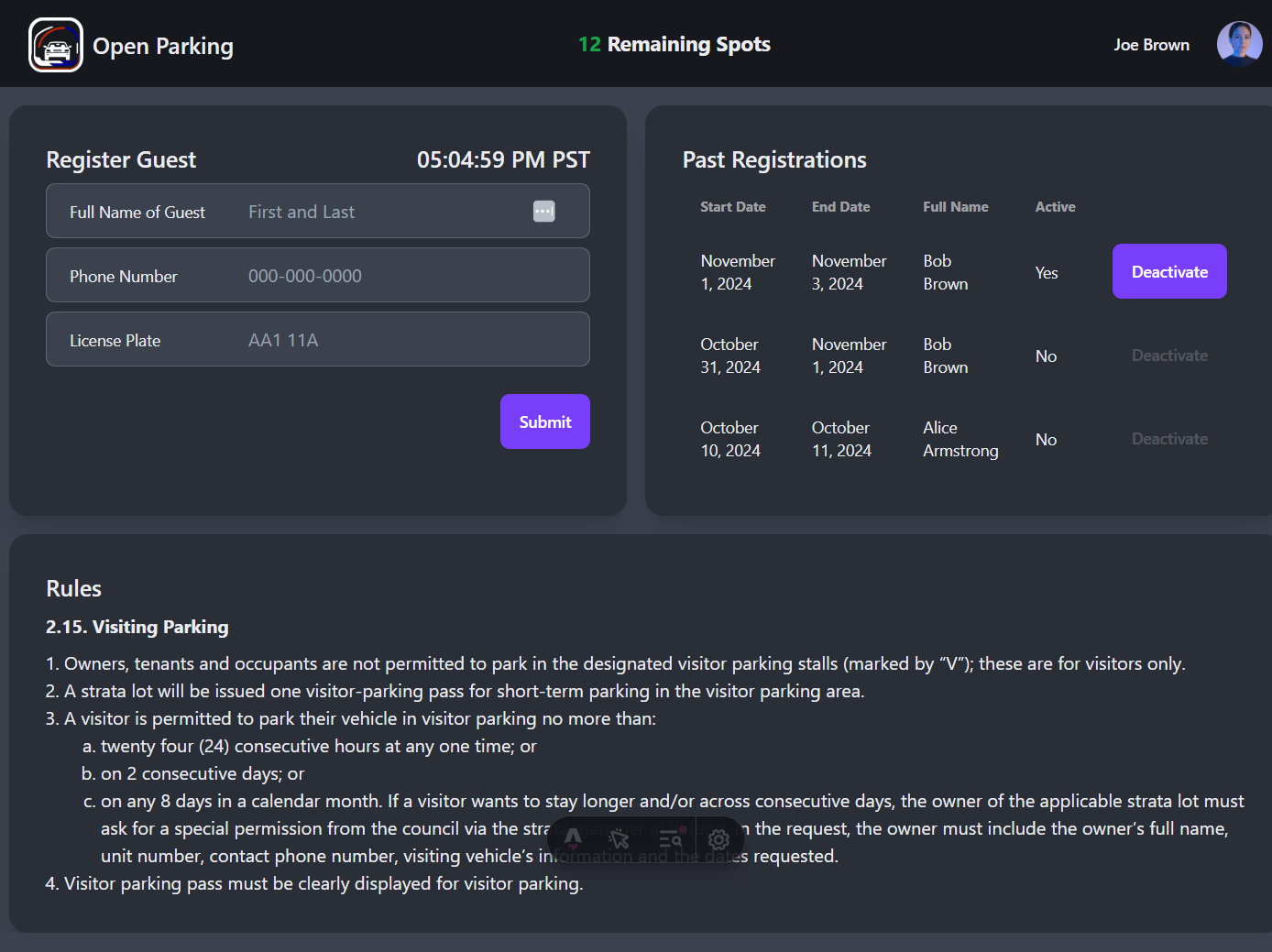Sort by the End Date column header
The image size is (1272, 952).
coord(840,206)
